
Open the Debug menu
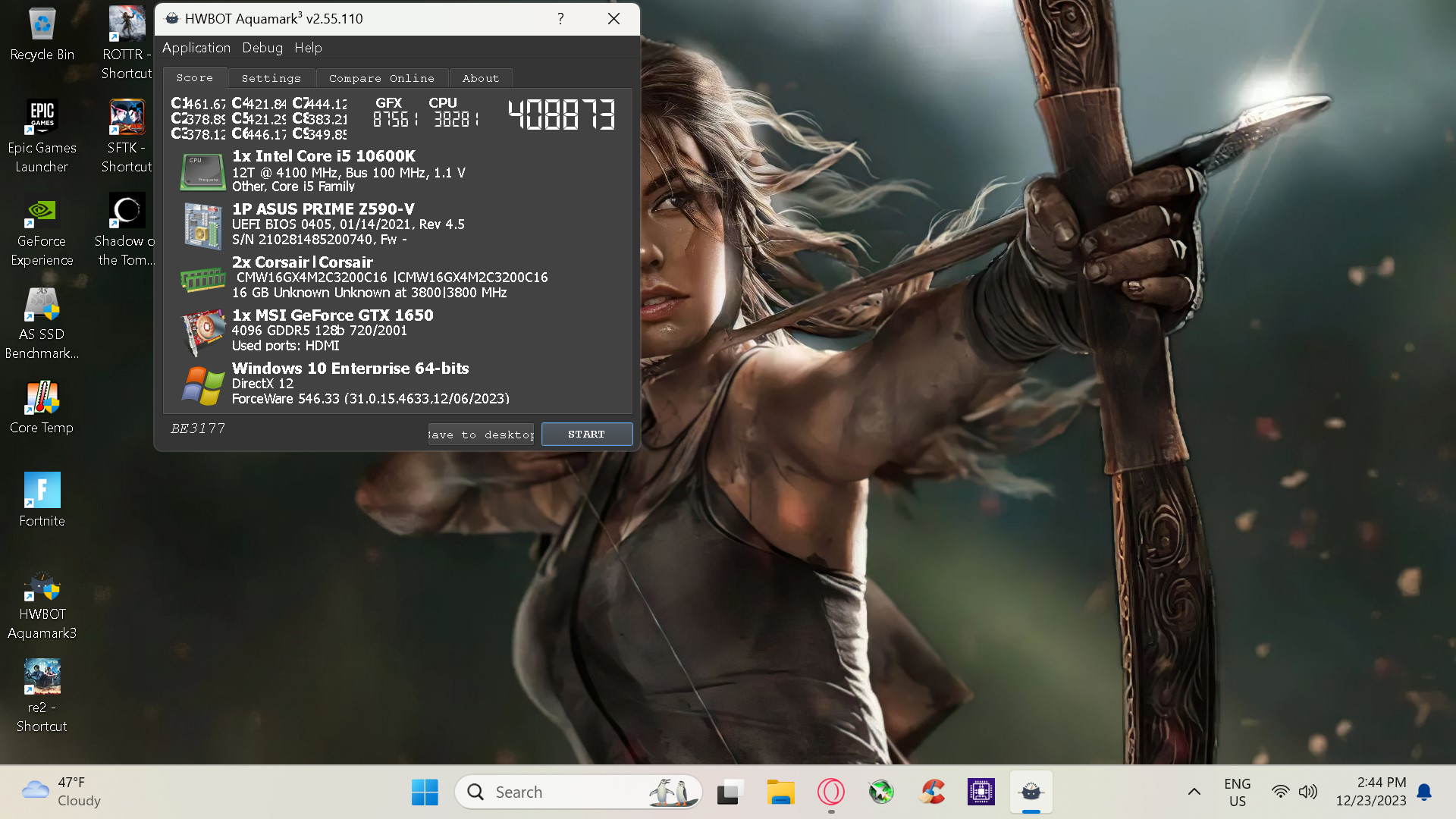[x=262, y=48]
